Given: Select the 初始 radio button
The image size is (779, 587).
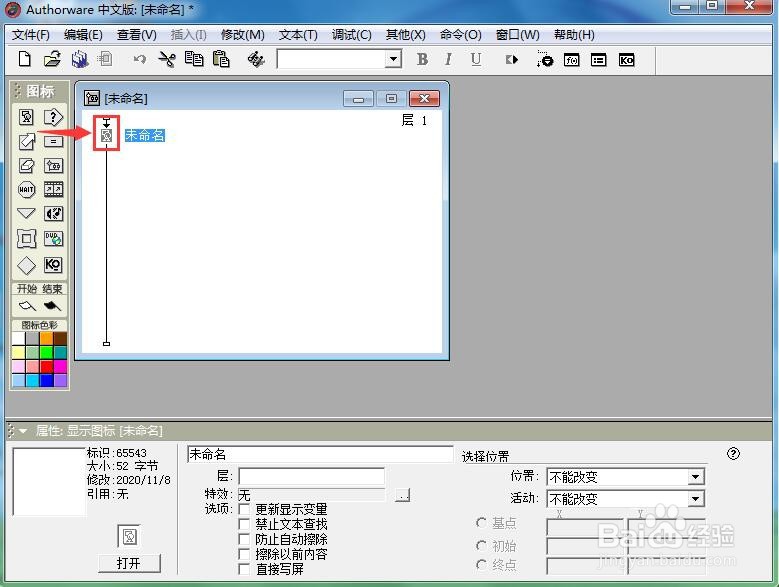Looking at the screenshot, I should tap(481, 546).
